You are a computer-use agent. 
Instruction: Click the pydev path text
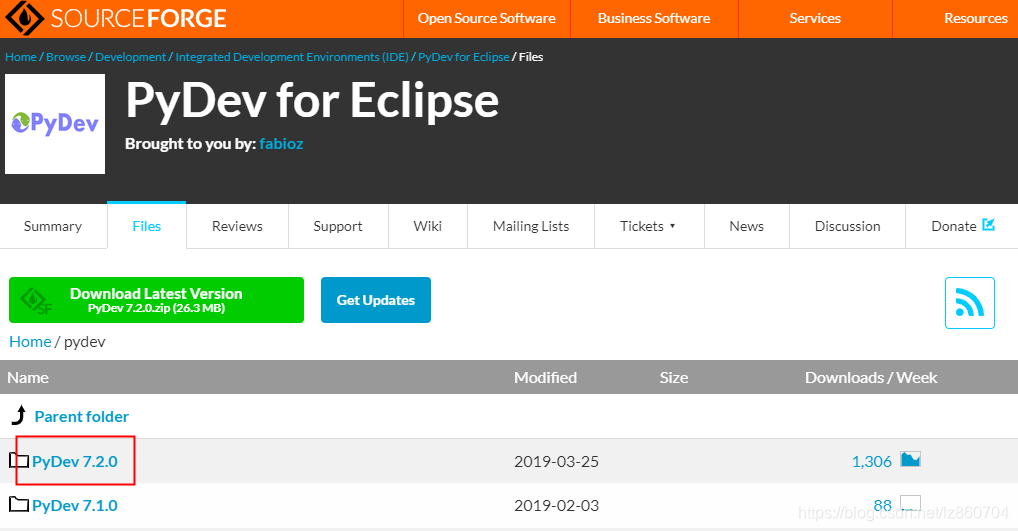84,341
